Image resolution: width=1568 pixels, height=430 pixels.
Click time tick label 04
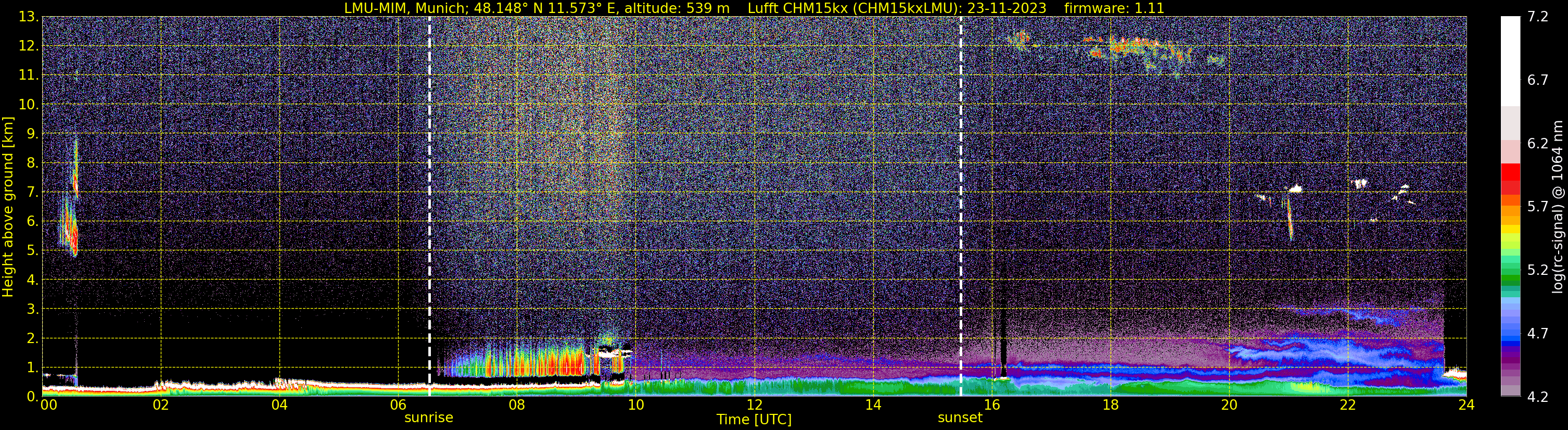click(x=279, y=405)
